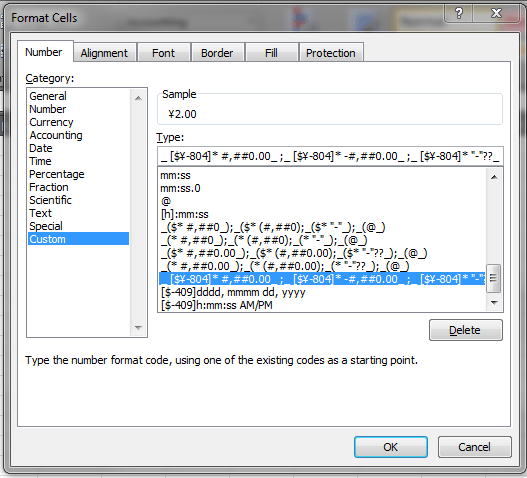527x478 pixels.
Task: Select mm:ss format in Type list
Action: click(322, 175)
